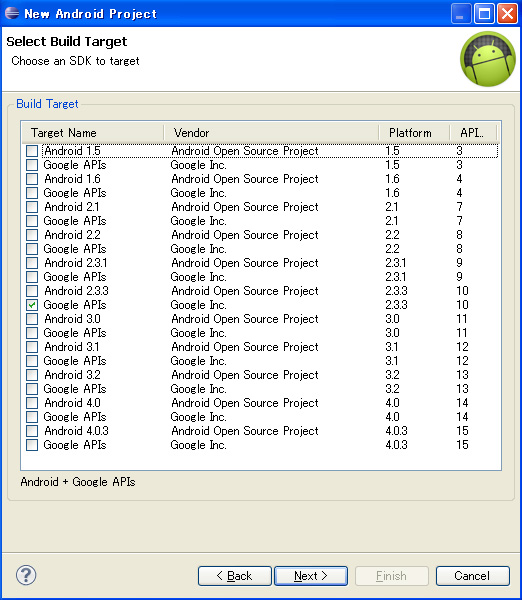Click the help question mark icon
Image resolution: width=522 pixels, height=600 pixels.
(26, 575)
